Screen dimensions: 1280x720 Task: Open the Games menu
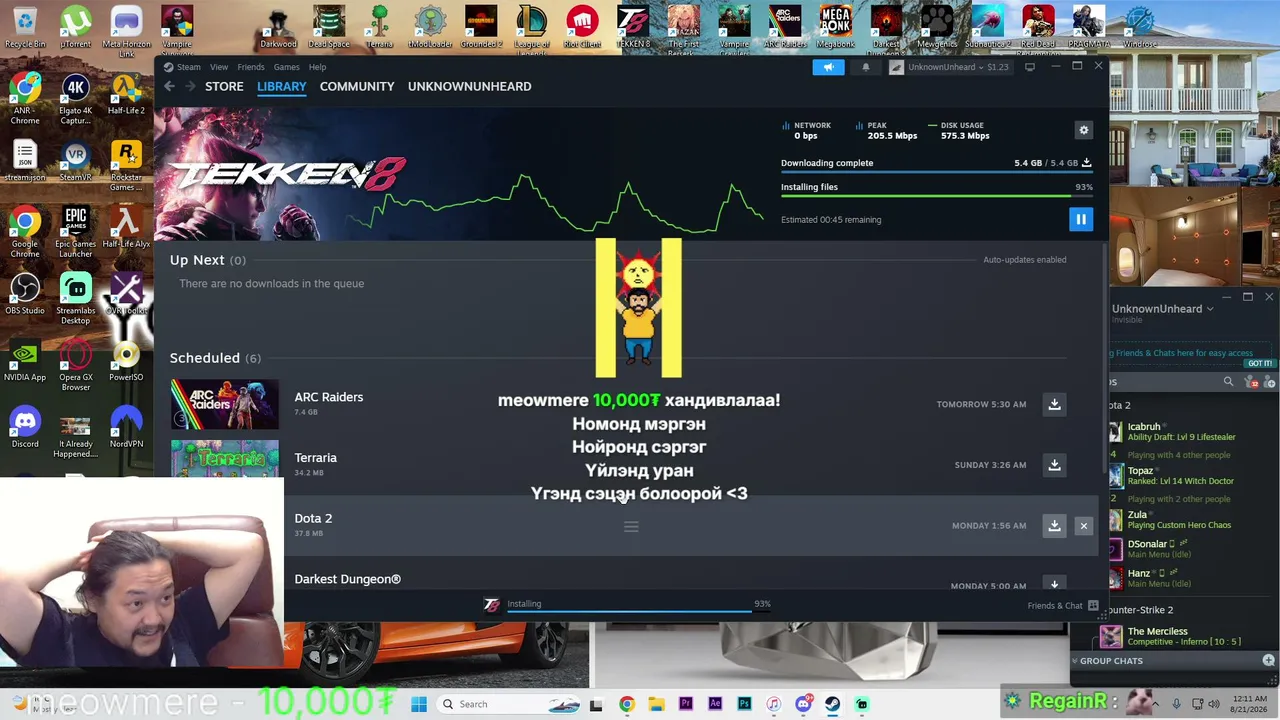287,67
